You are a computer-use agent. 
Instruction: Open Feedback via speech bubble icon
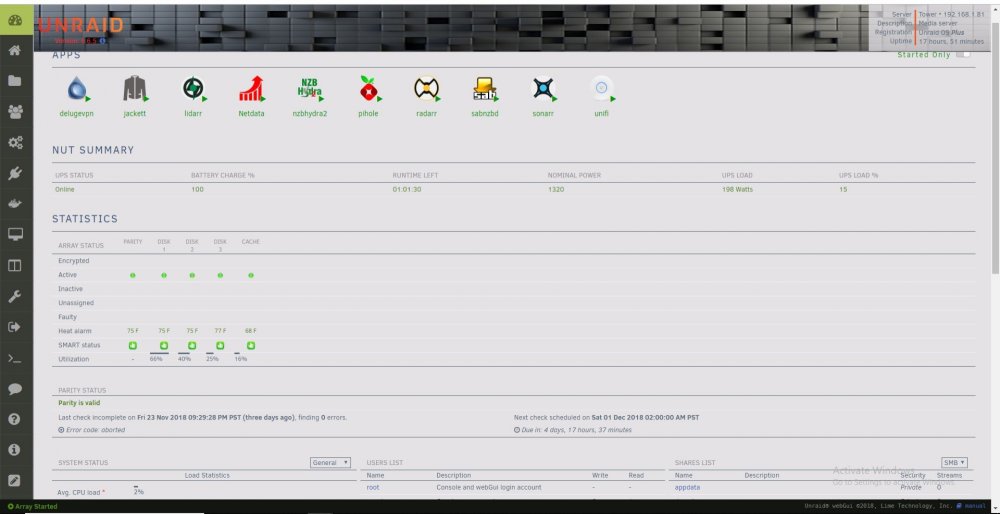point(15,388)
